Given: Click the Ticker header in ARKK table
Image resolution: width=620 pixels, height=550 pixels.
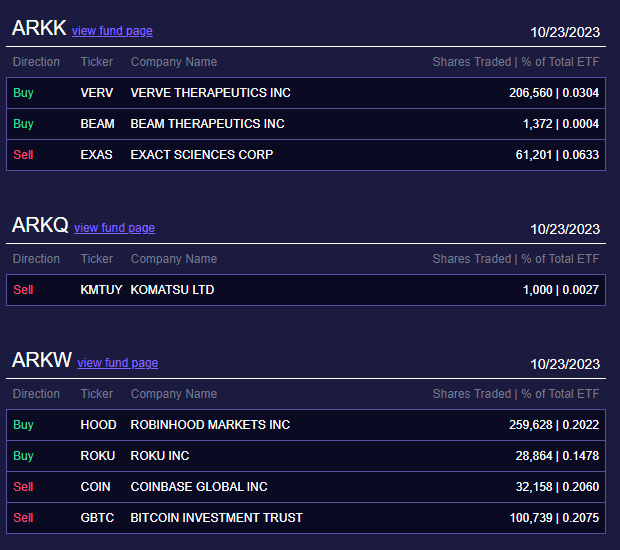Looking at the screenshot, I should [97, 62].
